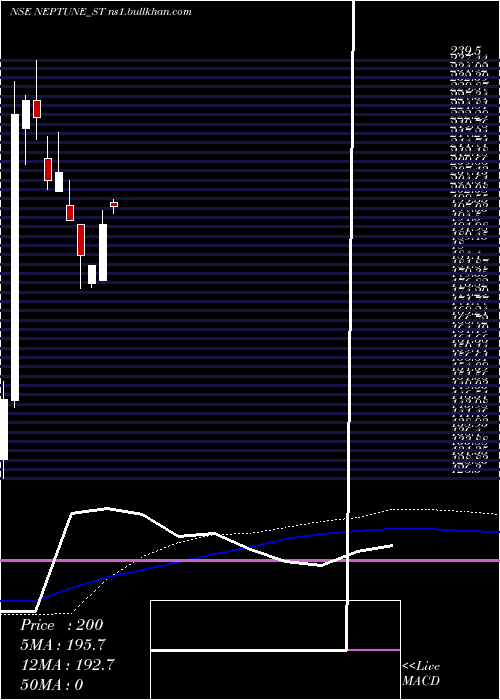
Task: Click the '239.5' top price label
Action: (x=467, y=52)
